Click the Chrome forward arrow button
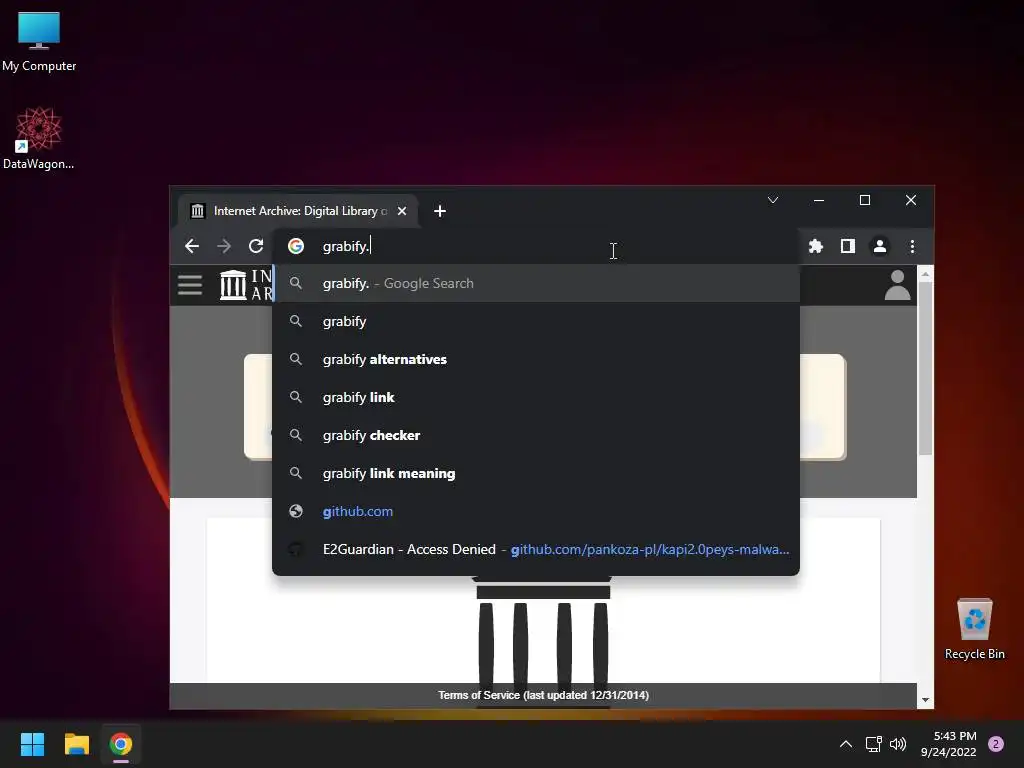The height and width of the screenshot is (768, 1024). click(x=223, y=246)
